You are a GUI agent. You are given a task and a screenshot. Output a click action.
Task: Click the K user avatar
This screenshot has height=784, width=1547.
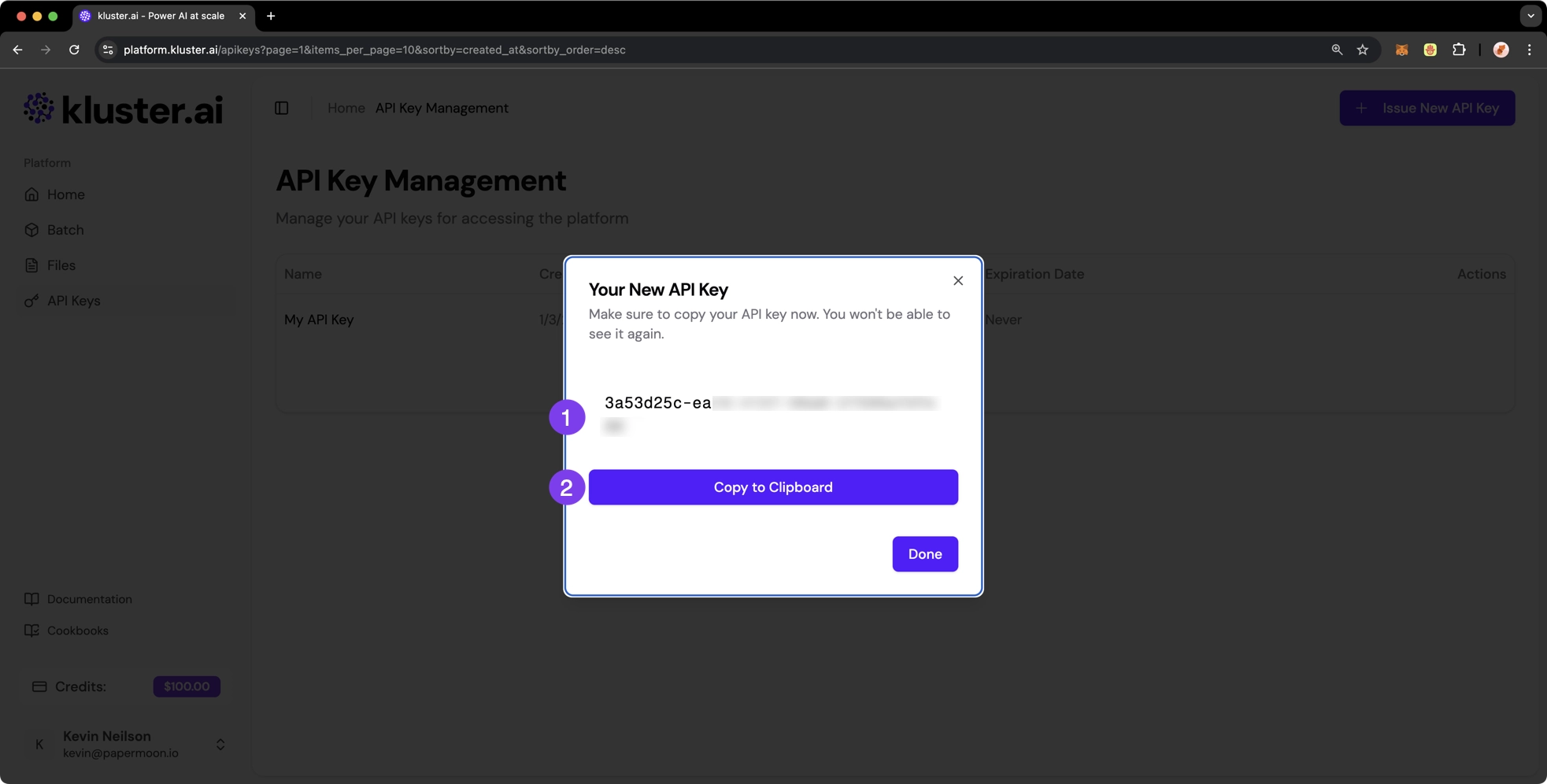click(39, 745)
